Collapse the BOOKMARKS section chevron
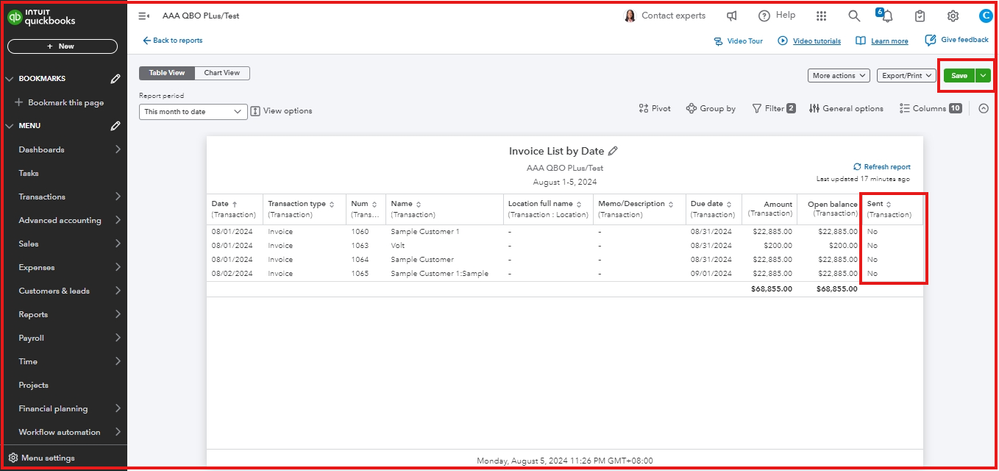999x471 pixels. [x=10, y=79]
